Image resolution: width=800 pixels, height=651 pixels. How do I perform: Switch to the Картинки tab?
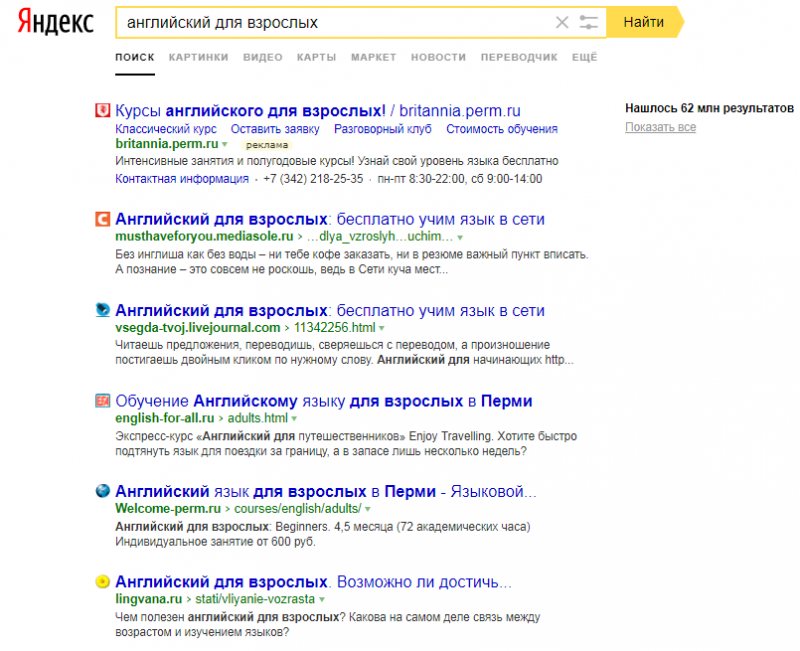[198, 57]
